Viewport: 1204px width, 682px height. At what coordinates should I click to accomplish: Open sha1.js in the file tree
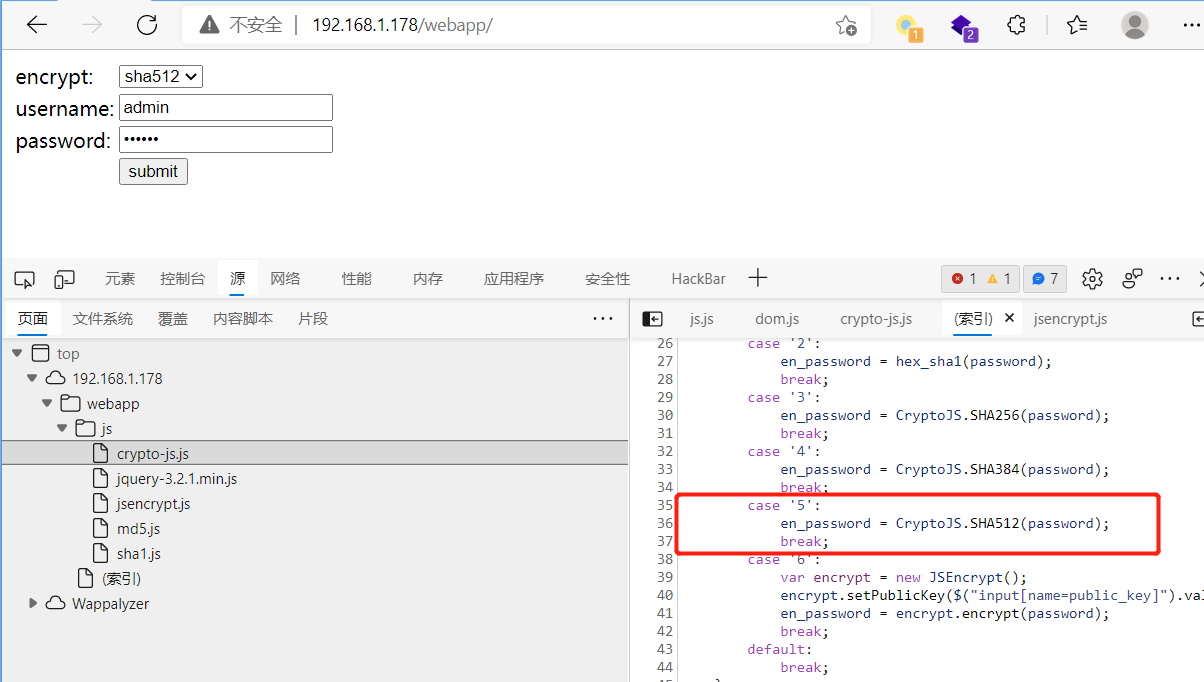pos(138,554)
